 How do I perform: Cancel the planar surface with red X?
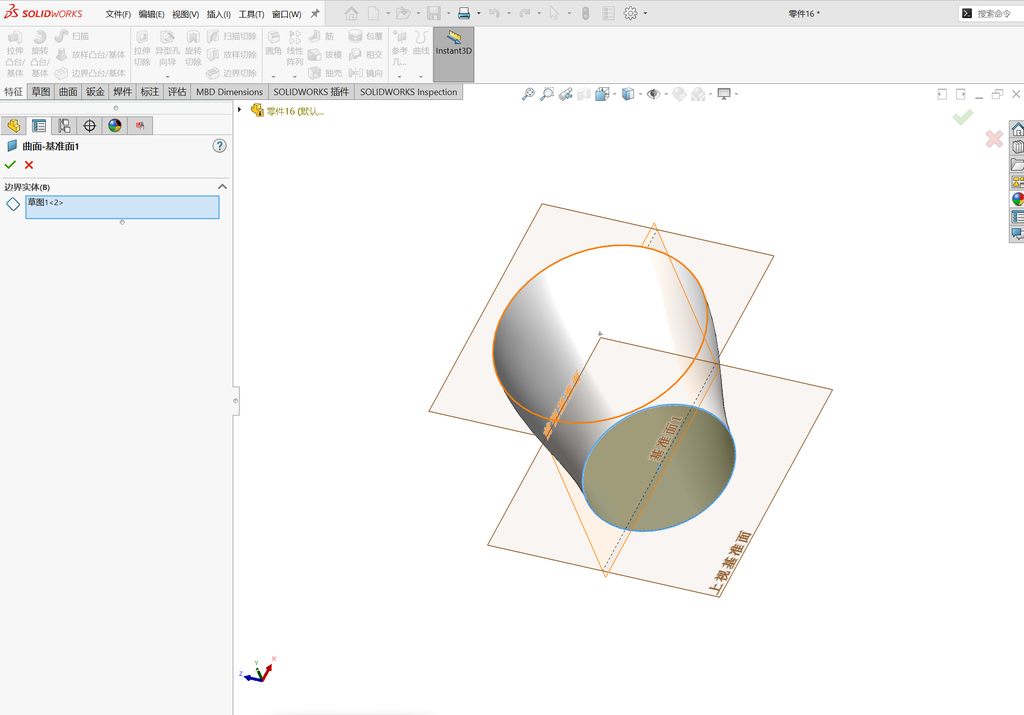tap(29, 165)
